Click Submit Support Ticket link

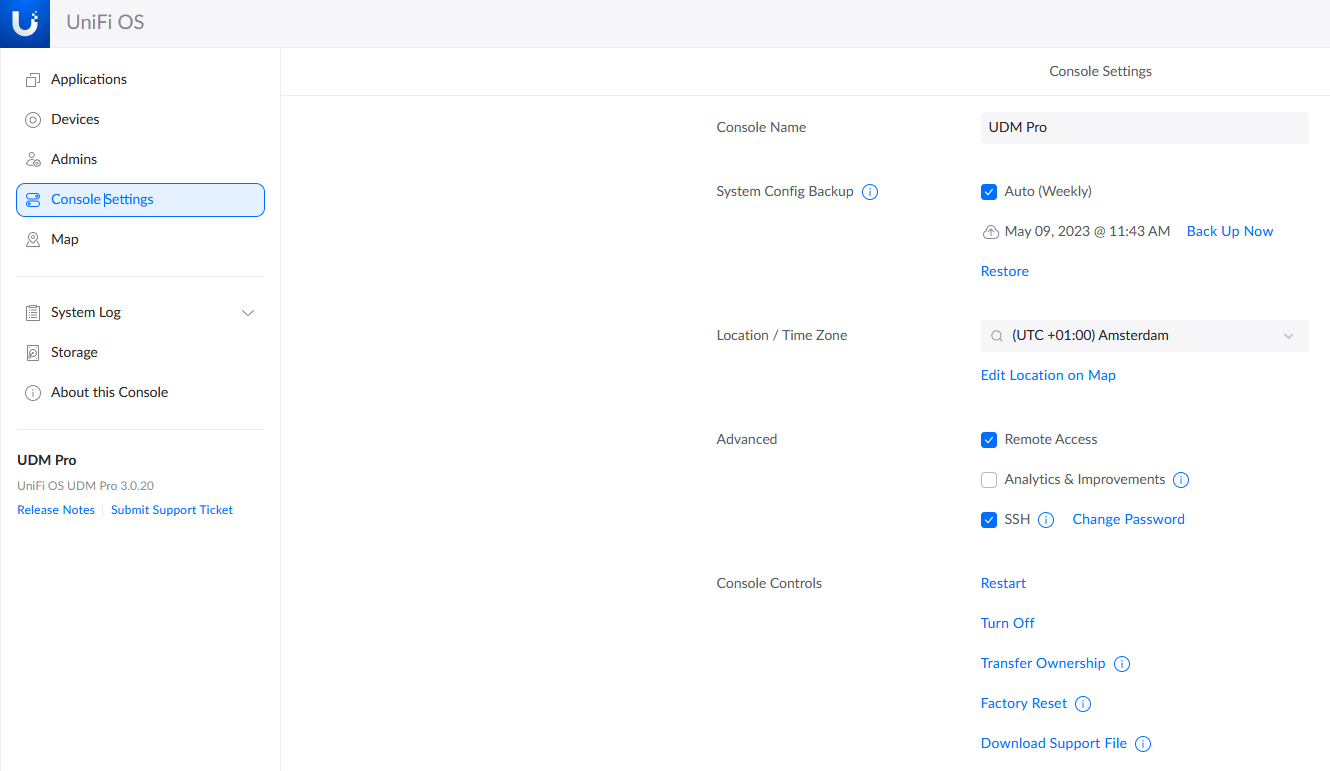pyautogui.click(x=172, y=510)
